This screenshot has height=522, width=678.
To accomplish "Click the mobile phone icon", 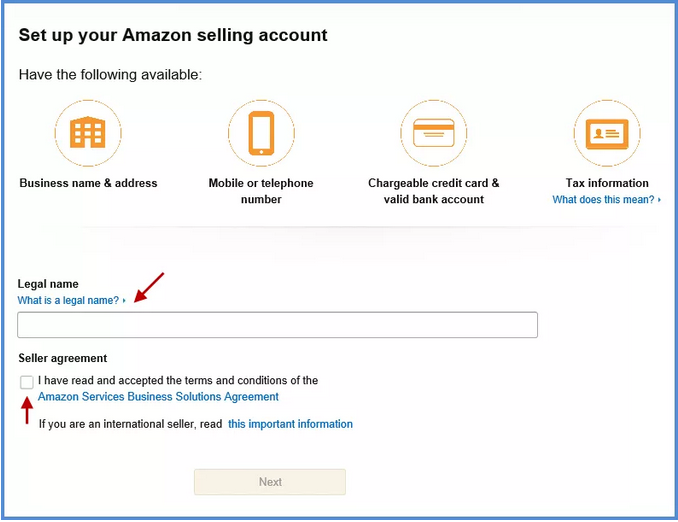I will pyautogui.click(x=261, y=133).
